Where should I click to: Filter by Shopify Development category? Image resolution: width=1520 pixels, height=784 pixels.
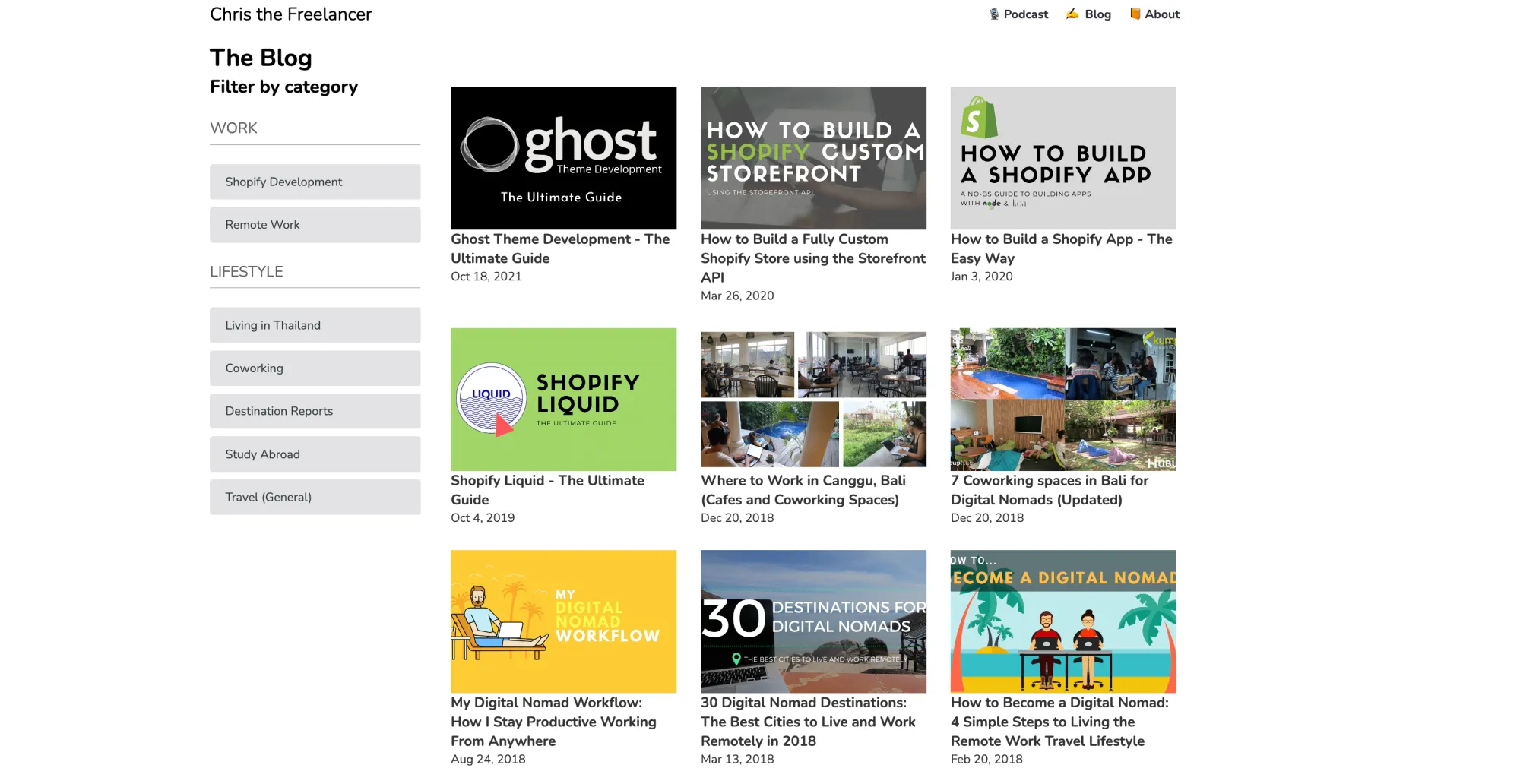click(x=315, y=182)
